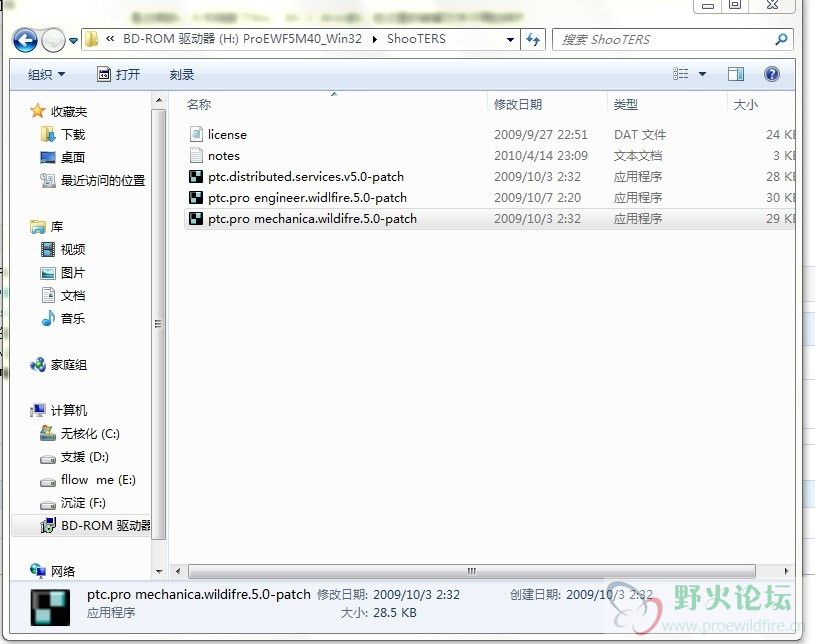
Task: Click the blue help question mark icon
Action: (772, 74)
